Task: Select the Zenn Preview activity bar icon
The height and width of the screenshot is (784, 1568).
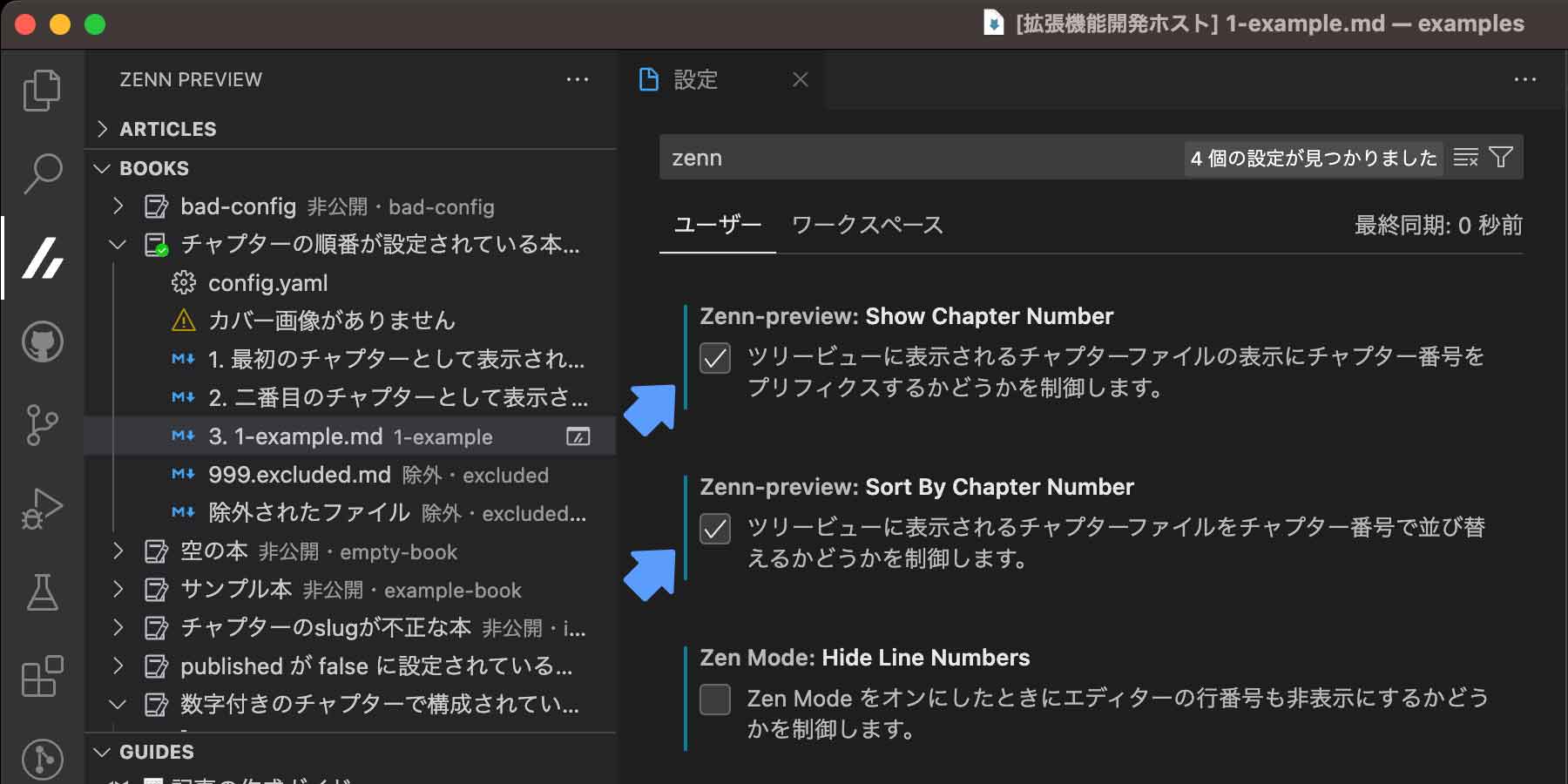Action: tap(42, 258)
